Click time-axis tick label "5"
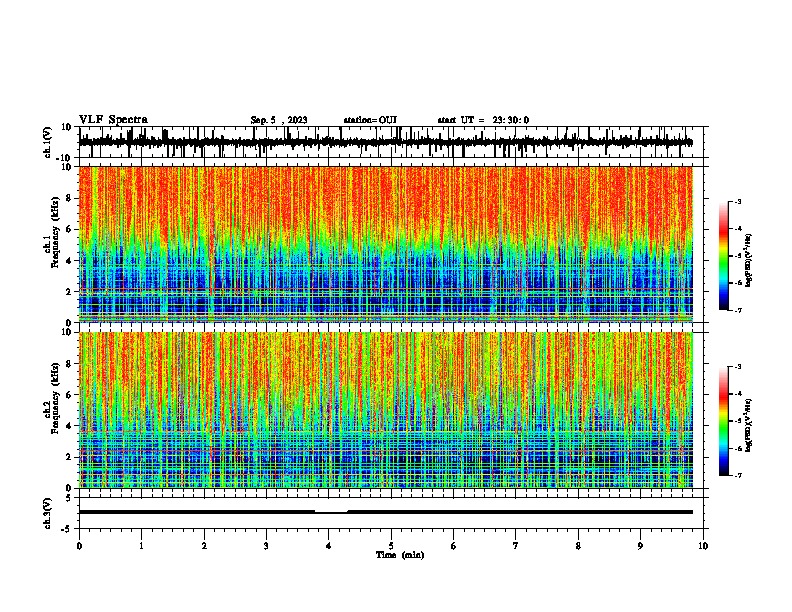 [391, 546]
